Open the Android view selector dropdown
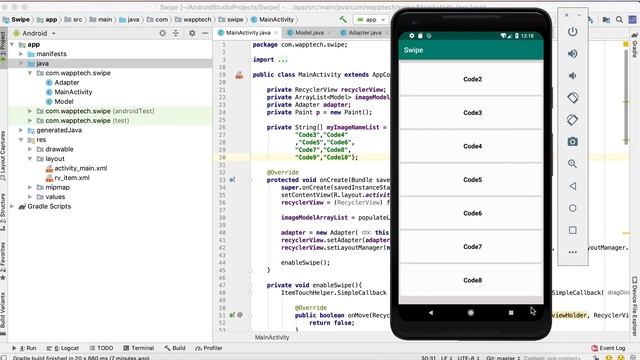Viewport: 640px width, 360px height. 34,33
